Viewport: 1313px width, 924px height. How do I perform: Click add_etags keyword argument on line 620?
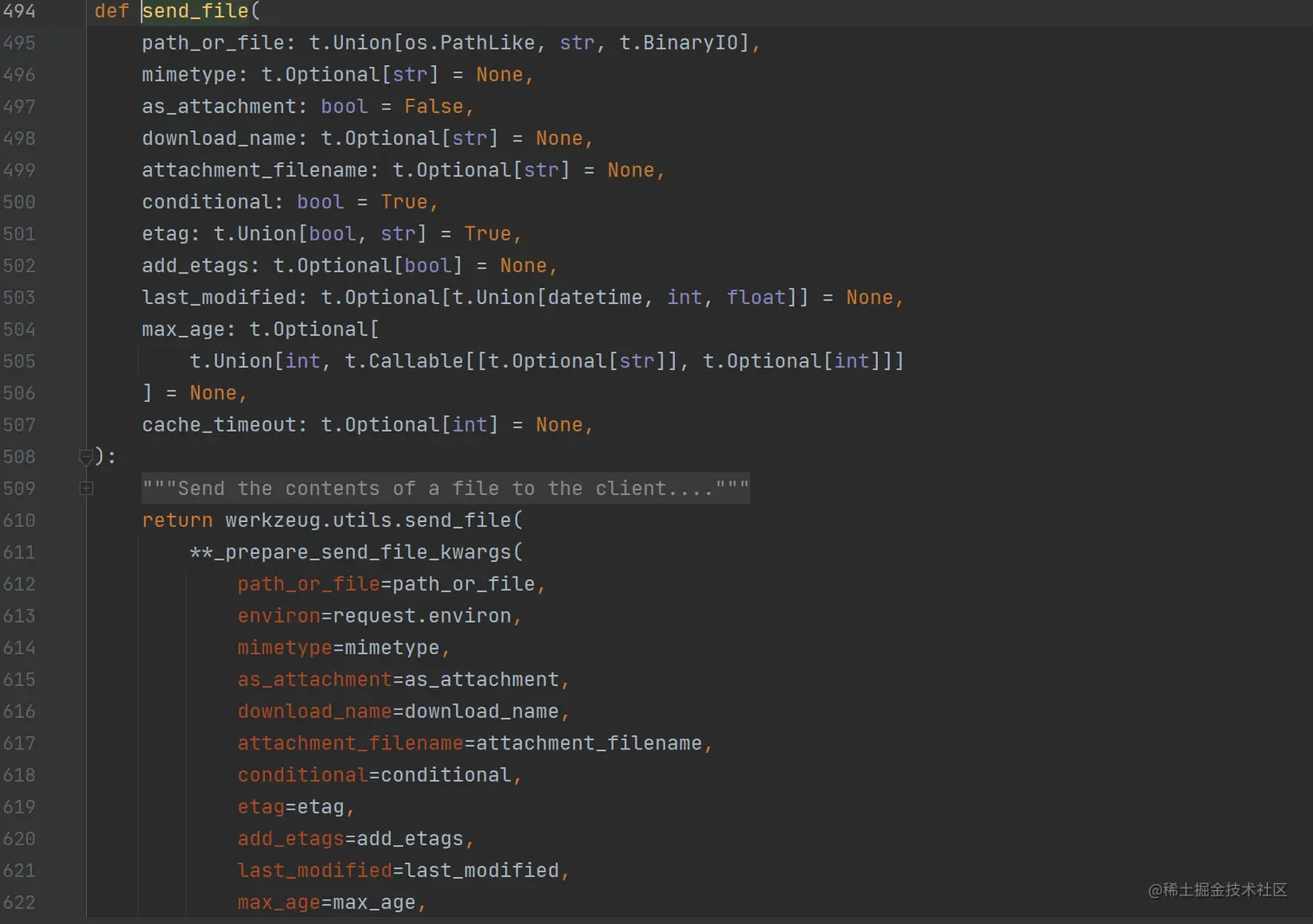(x=291, y=839)
